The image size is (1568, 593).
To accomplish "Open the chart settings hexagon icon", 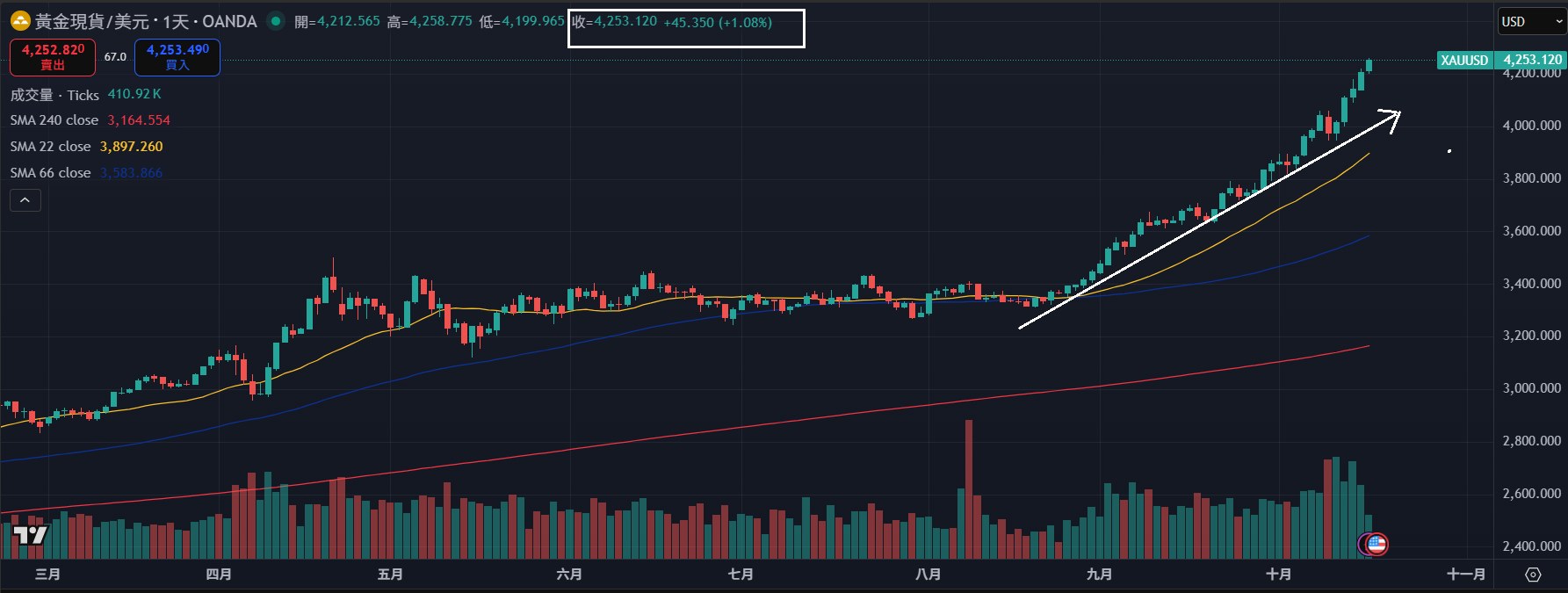I will point(1533,575).
